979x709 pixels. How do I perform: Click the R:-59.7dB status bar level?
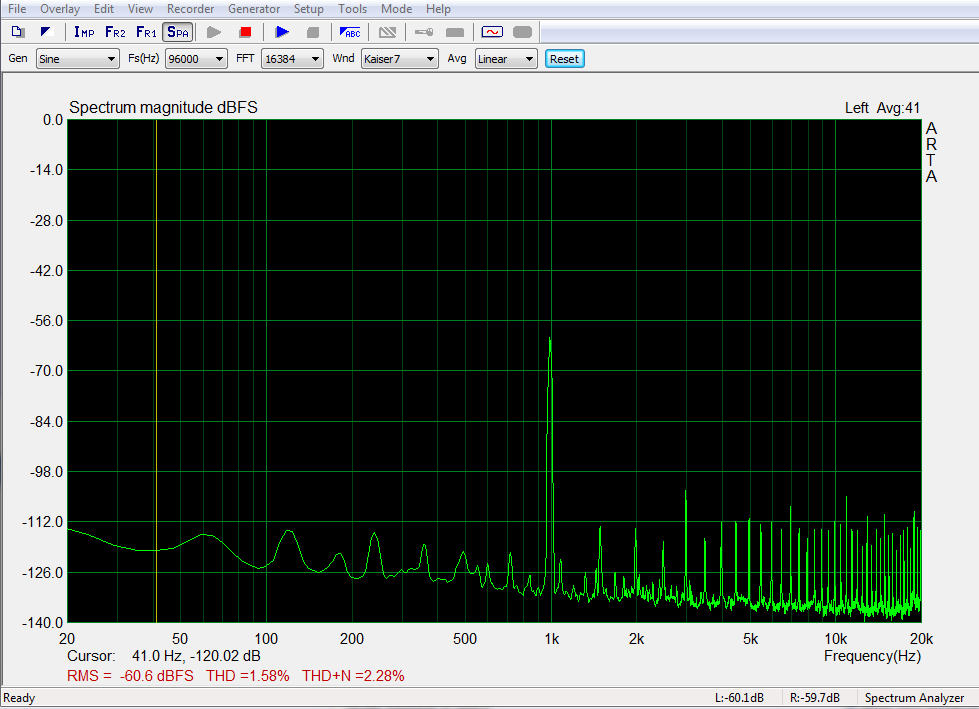pos(815,698)
